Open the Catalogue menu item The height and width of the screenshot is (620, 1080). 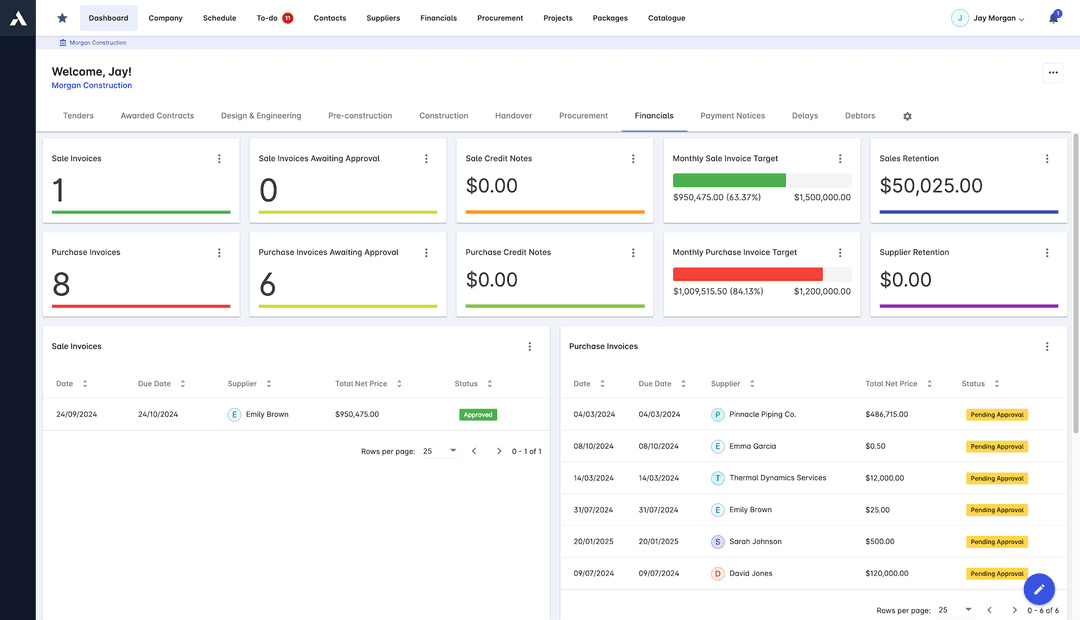click(666, 17)
